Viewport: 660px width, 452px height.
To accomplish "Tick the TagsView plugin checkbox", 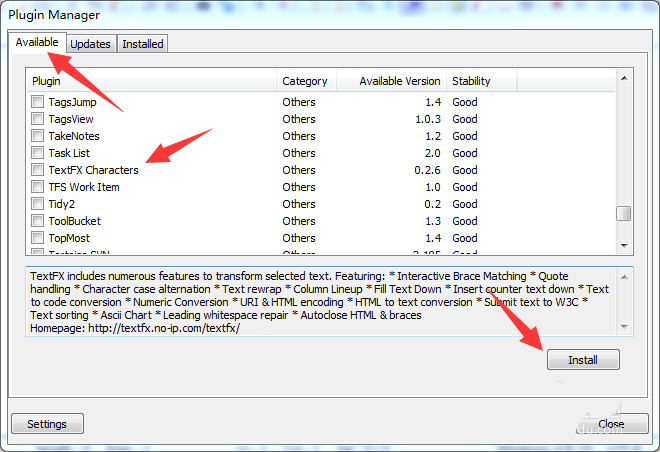I will pos(37,119).
